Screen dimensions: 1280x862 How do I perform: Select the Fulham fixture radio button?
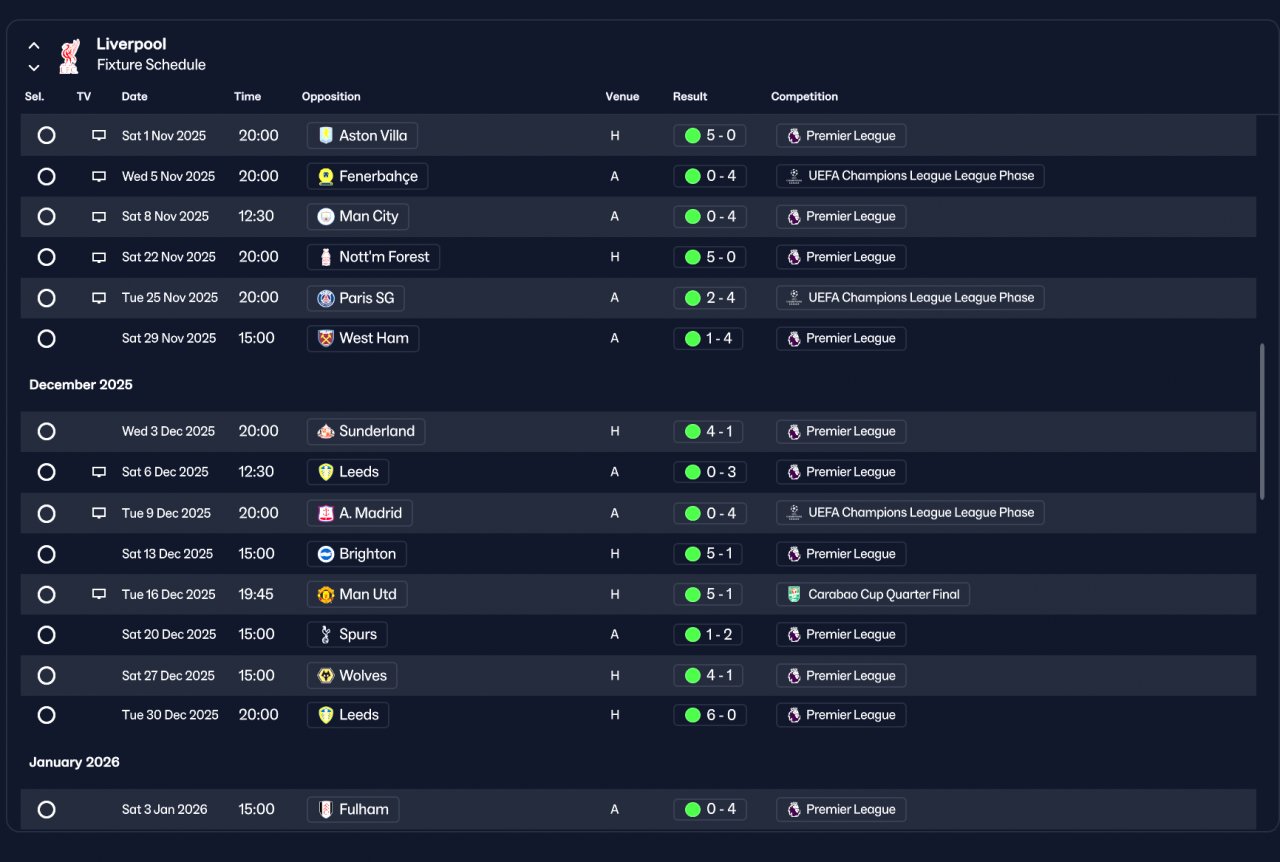pos(46,809)
